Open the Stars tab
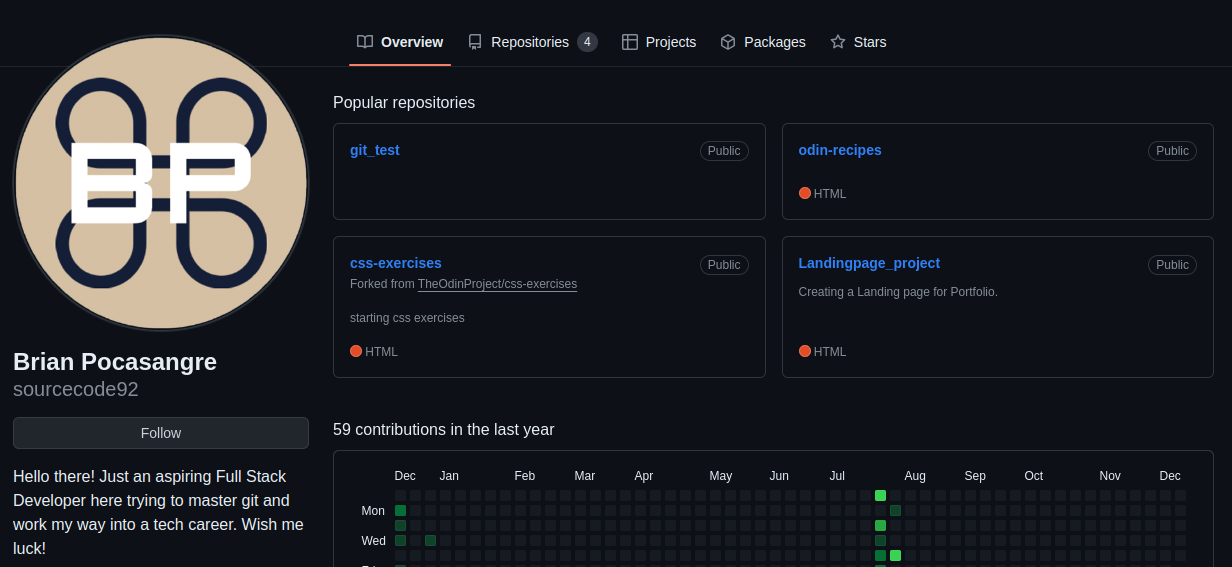 [858, 42]
